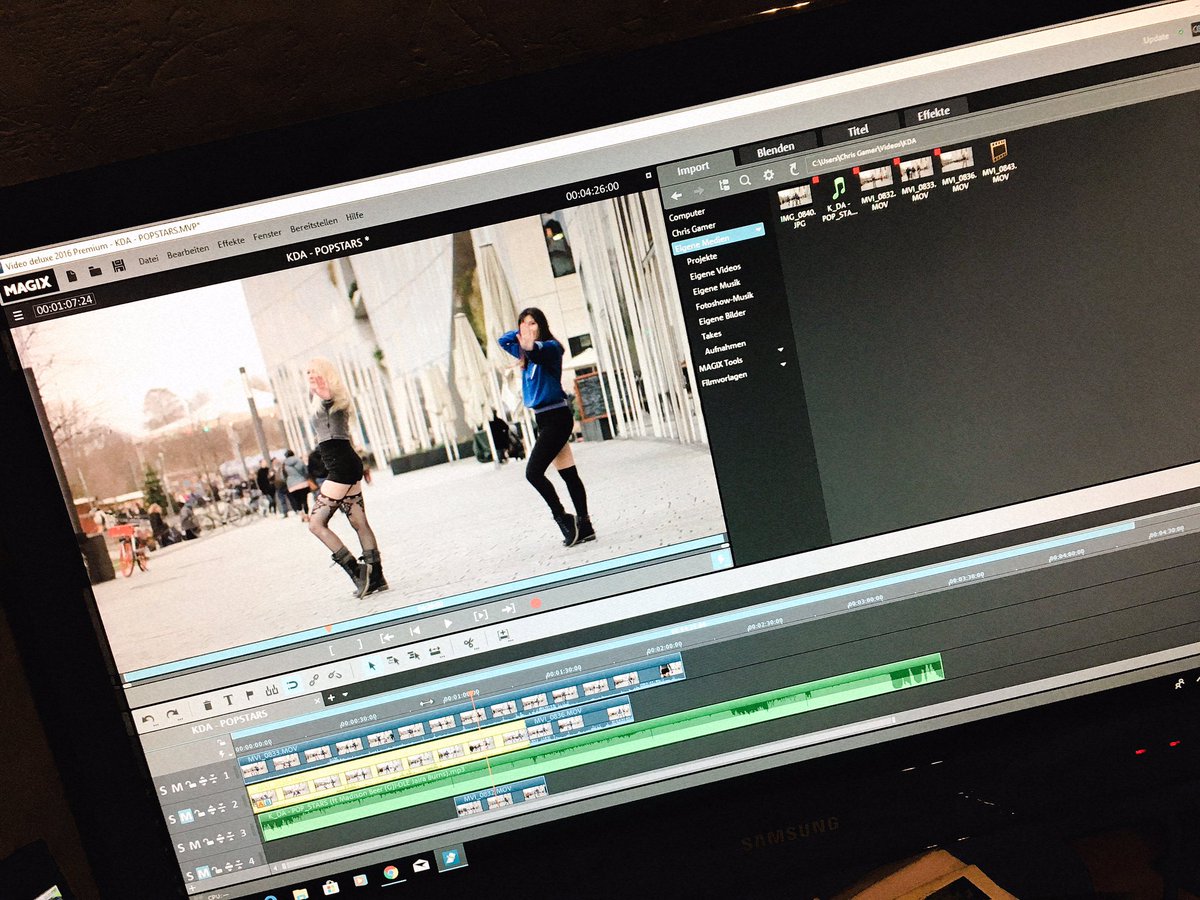
Task: Add a new movie tab with plus
Action: [x=331, y=697]
